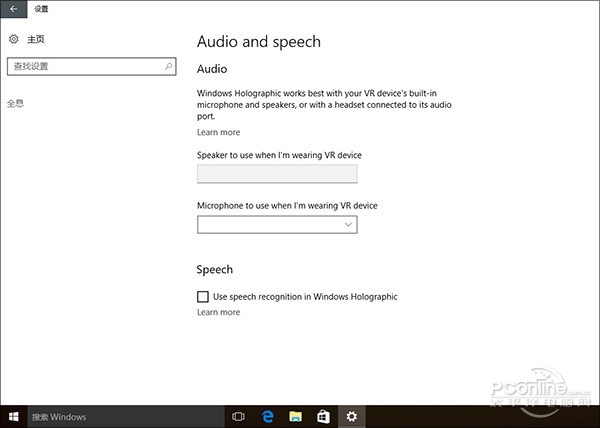Click the Microphone to use label
The height and width of the screenshot is (428, 600).
click(287, 206)
